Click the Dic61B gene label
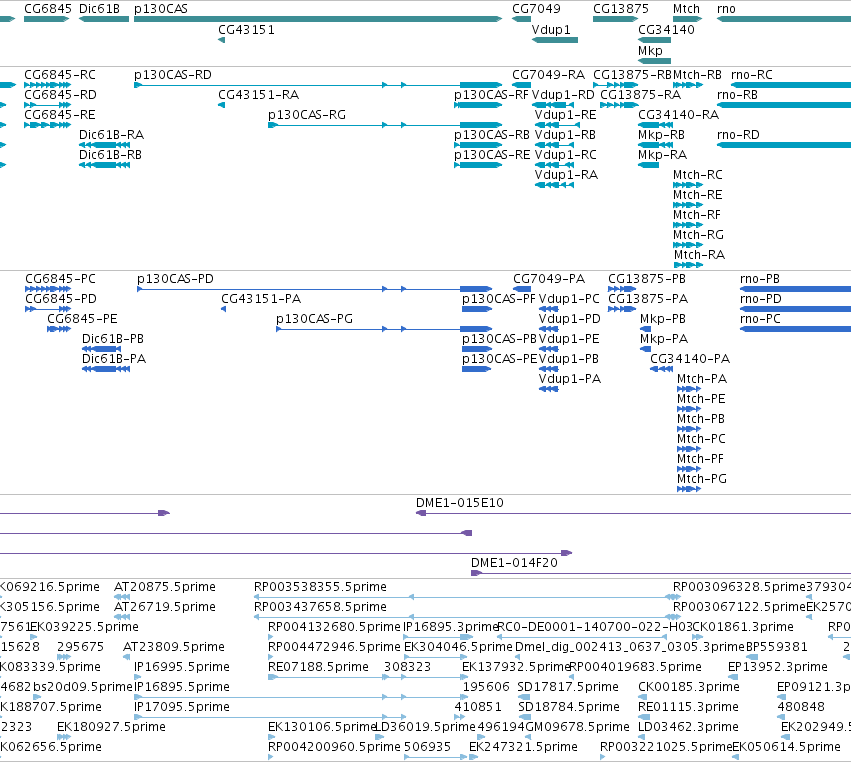This screenshot has height=762, width=851. [99, 9]
